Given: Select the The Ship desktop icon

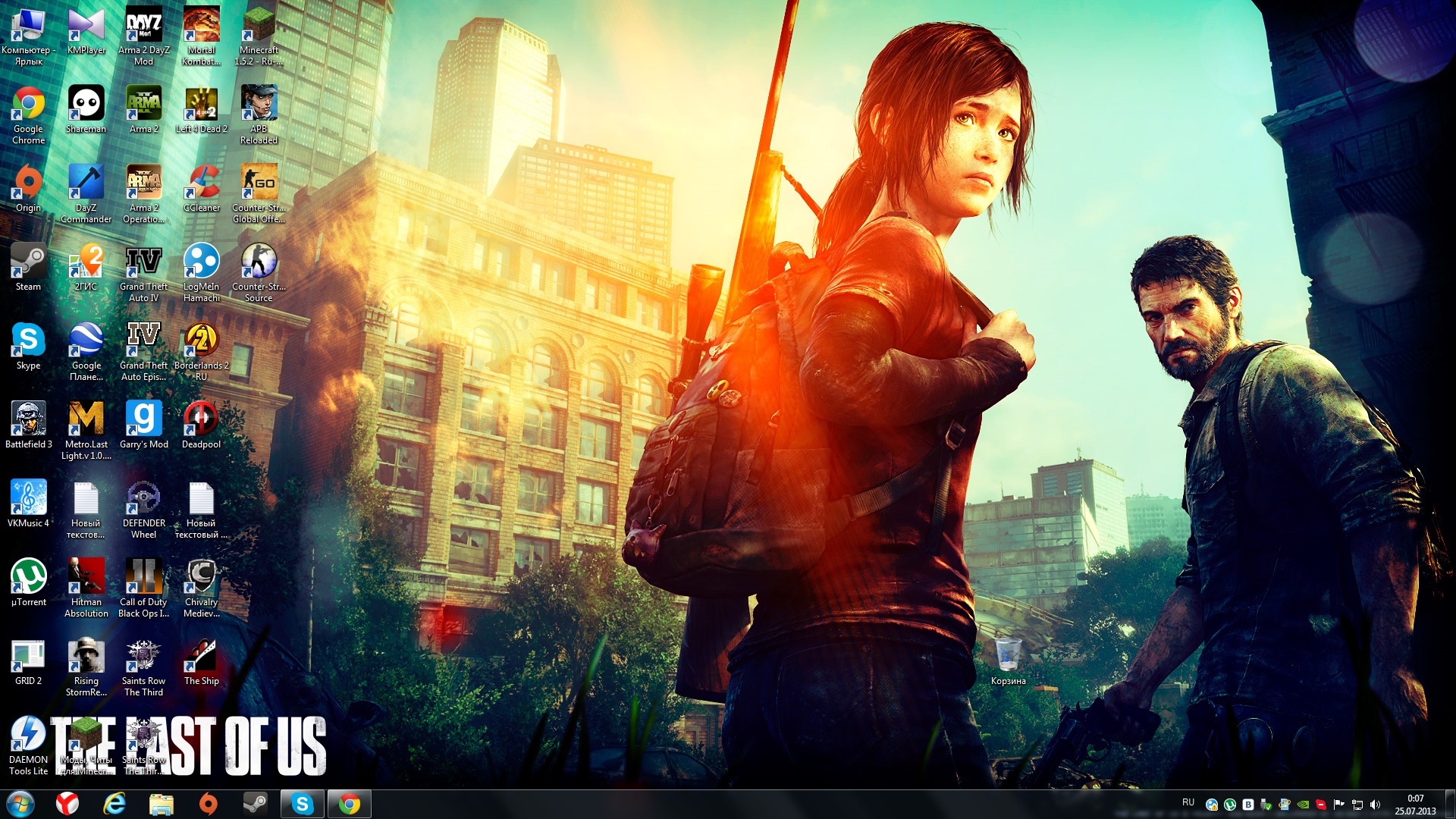Looking at the screenshot, I should tap(202, 662).
